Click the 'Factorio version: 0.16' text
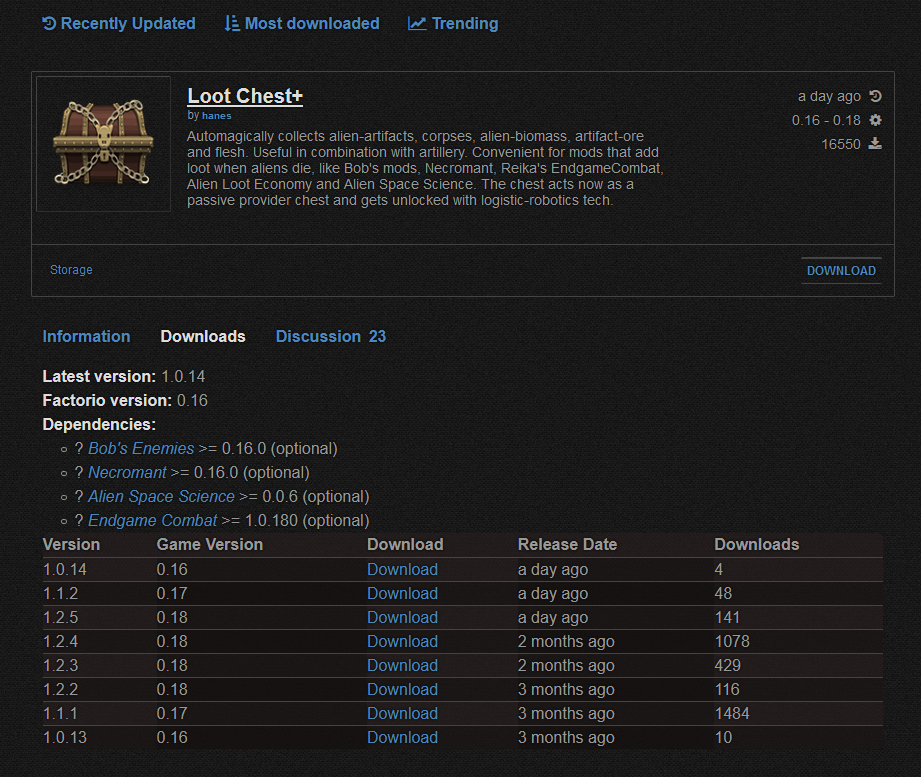 [125, 401]
